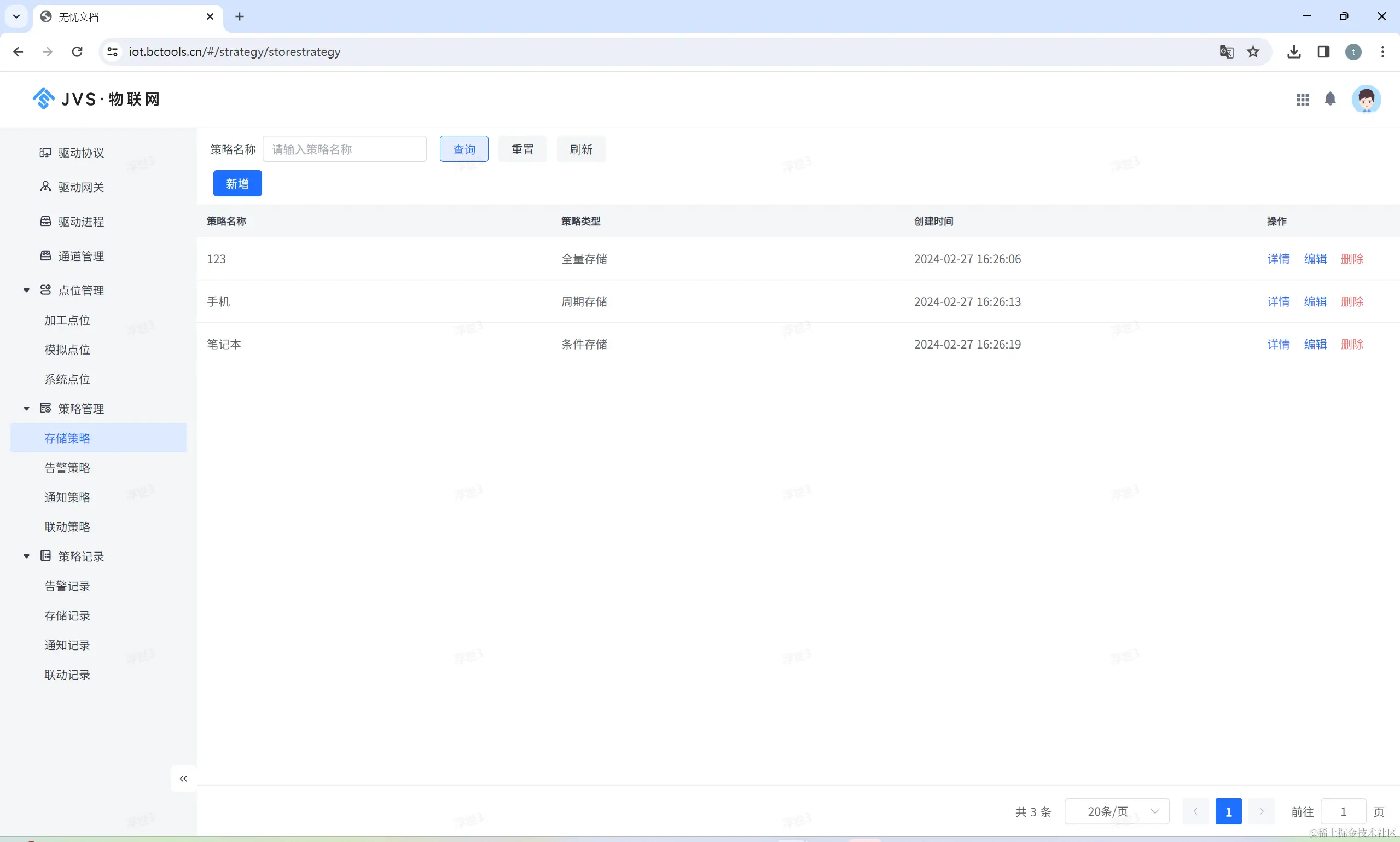
Task: Click the browser translate page icon
Action: point(1227,51)
